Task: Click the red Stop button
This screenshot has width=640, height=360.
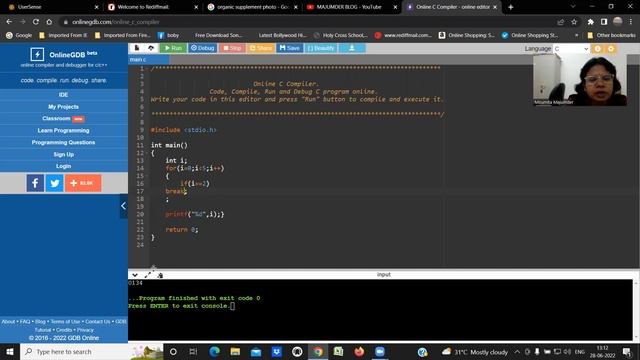Action: (232, 48)
